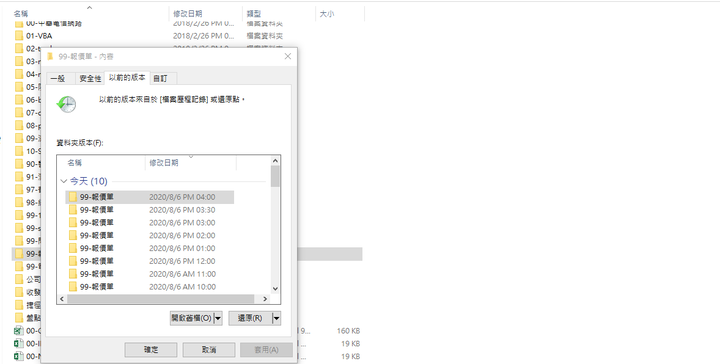This screenshot has height=364, width=720.
Task: Collapse the 今天 (10) group chevron
Action: 64,181
